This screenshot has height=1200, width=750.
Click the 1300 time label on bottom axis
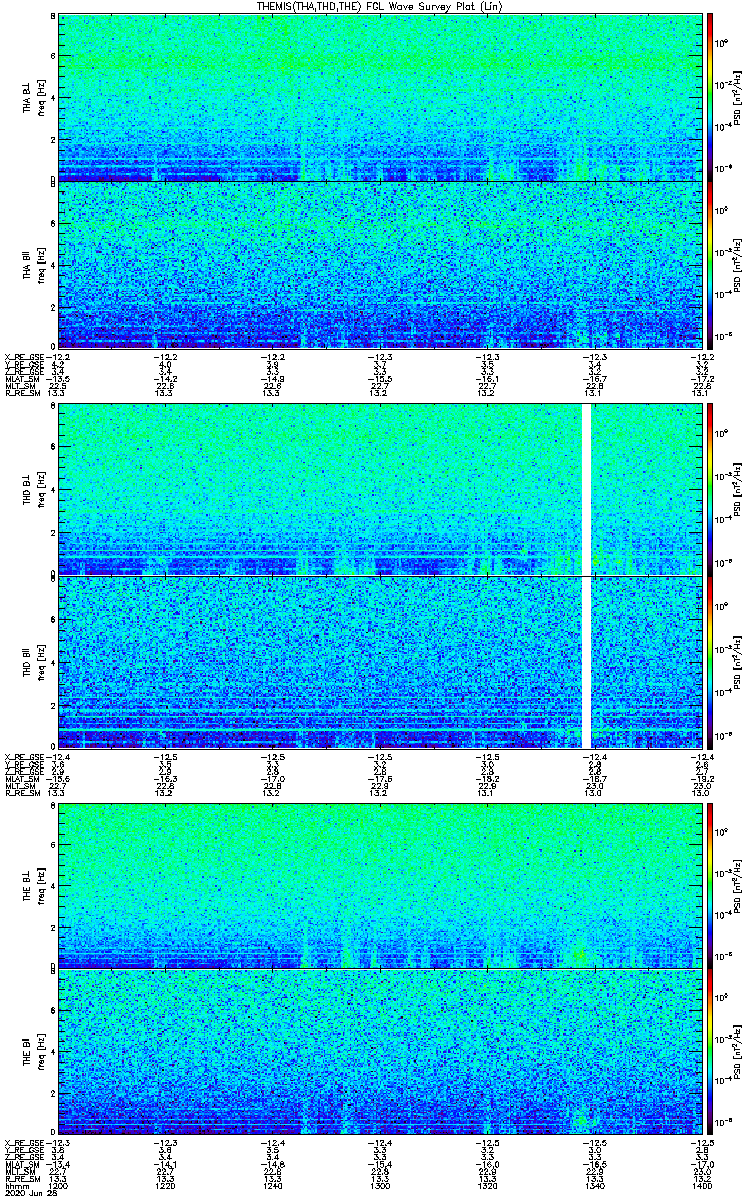pyautogui.click(x=380, y=1185)
